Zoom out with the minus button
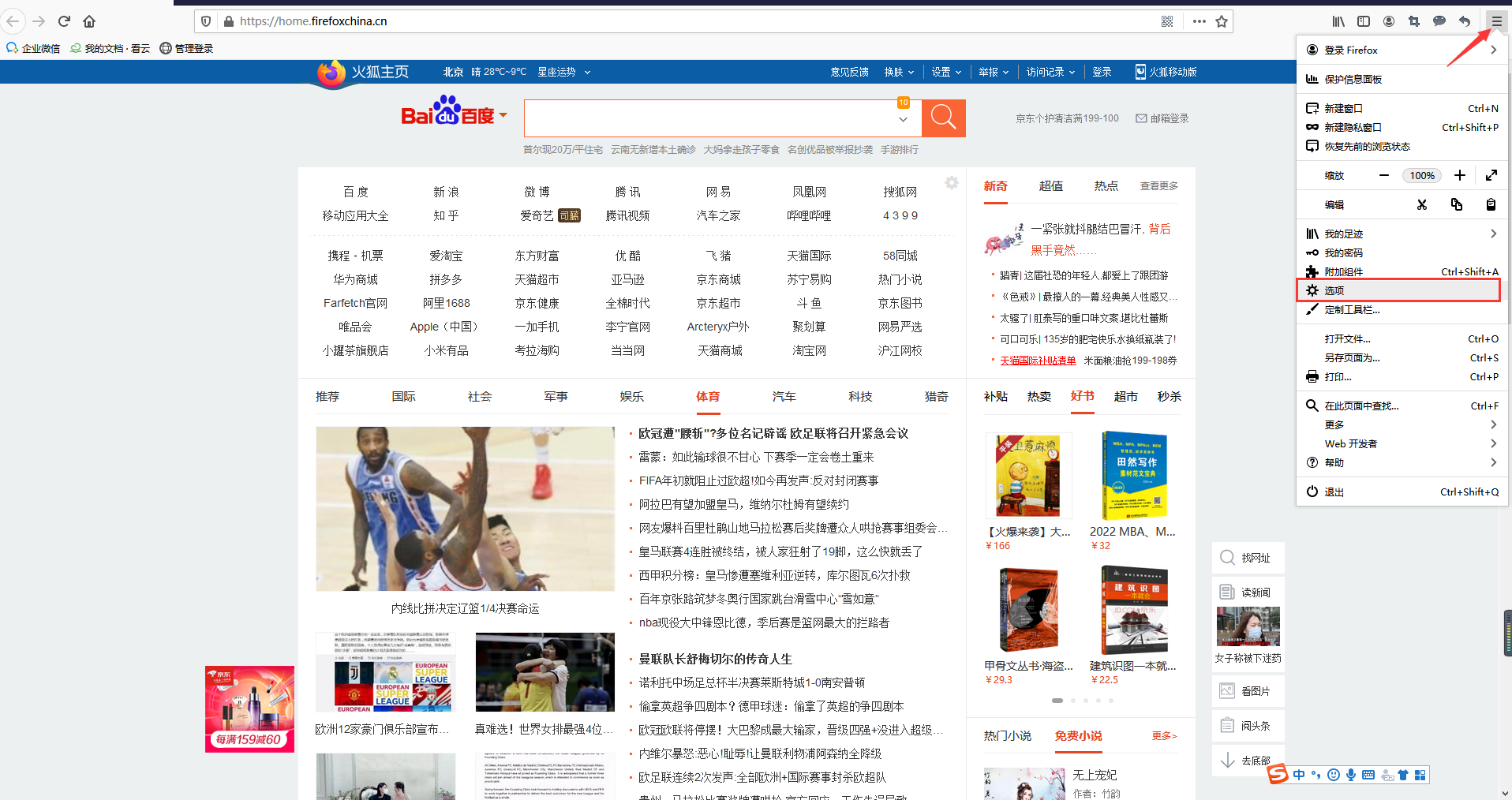 coord(1384,175)
